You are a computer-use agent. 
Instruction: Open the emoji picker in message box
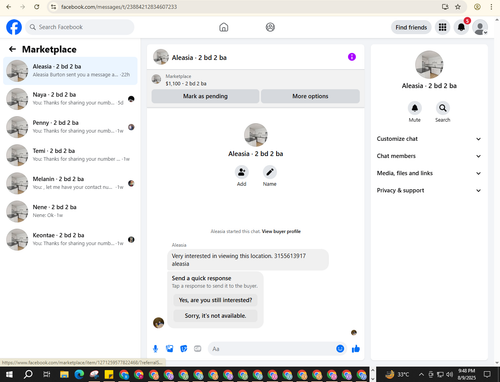[340, 349]
